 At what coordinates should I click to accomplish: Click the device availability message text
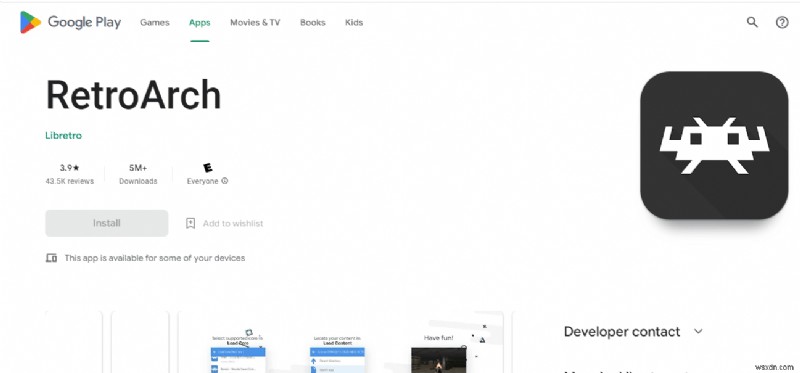tap(155, 258)
